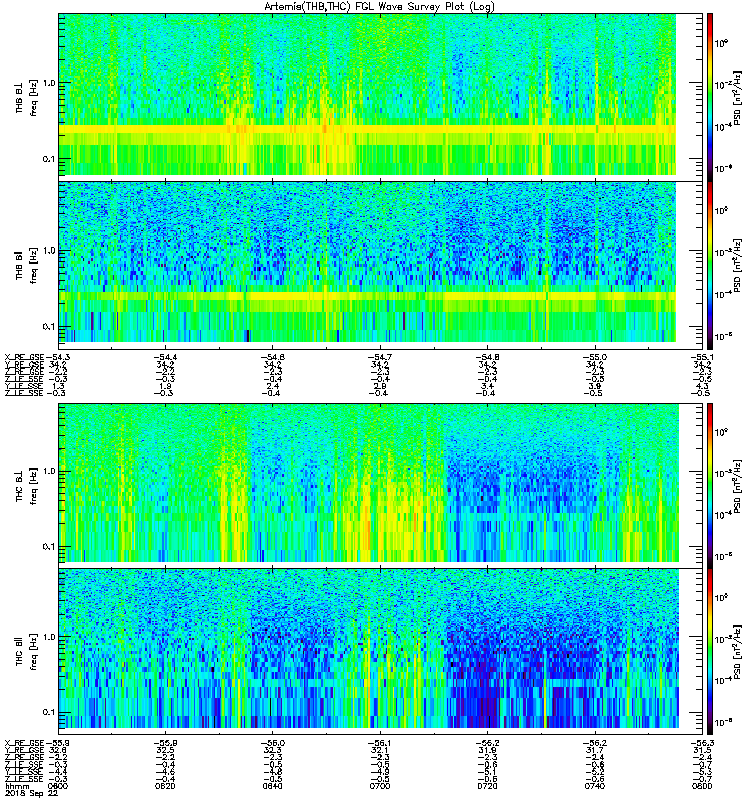Click the 0.1 frequency tick on THB B∥ panel

[x=48, y=327]
